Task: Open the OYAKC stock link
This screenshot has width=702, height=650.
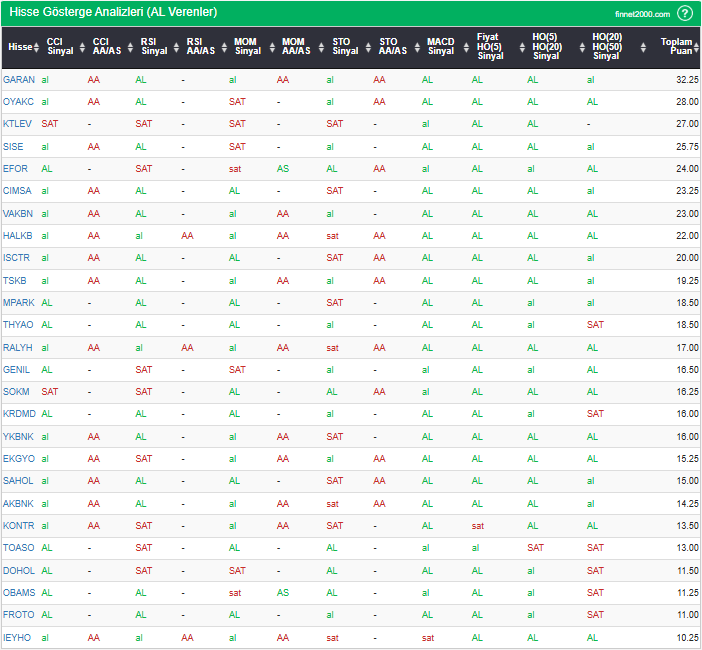Action: coord(18,101)
